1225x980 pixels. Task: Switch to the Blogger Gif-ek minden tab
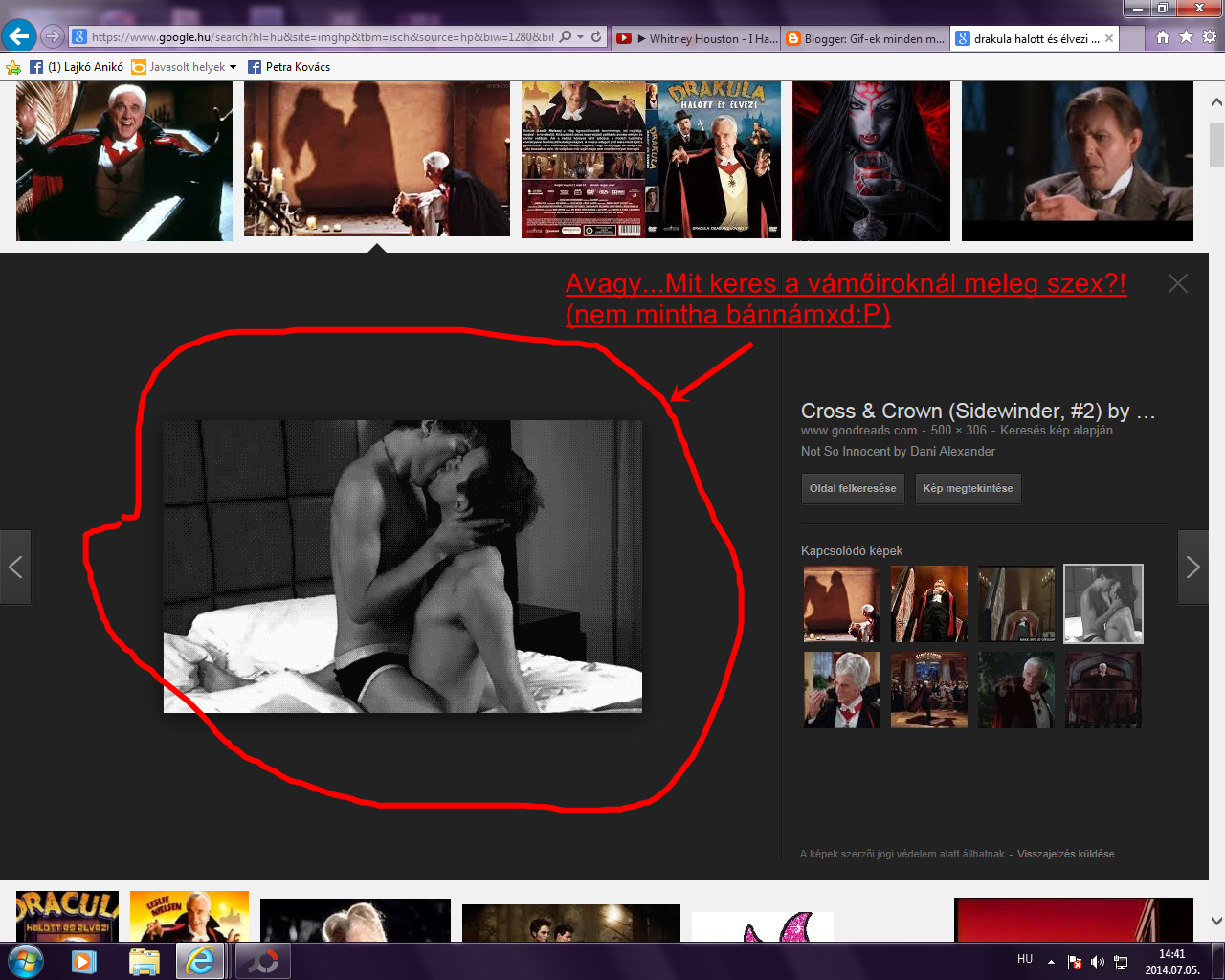point(865,38)
